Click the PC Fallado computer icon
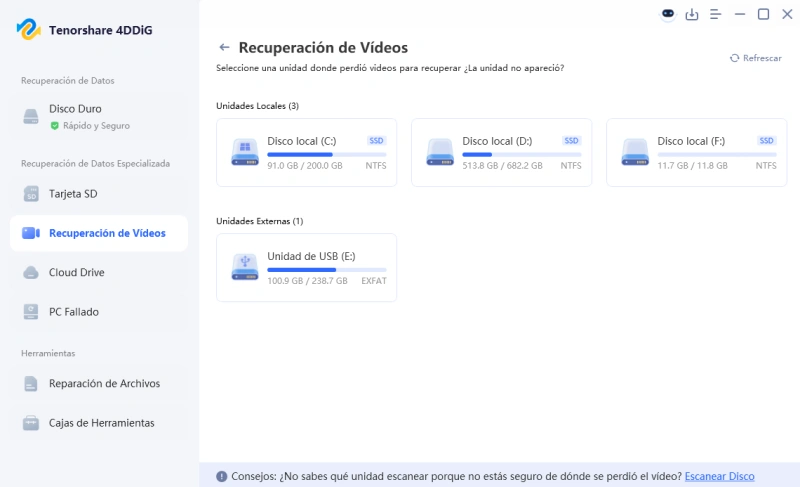Screen dimensions: 800x487 click(31, 312)
